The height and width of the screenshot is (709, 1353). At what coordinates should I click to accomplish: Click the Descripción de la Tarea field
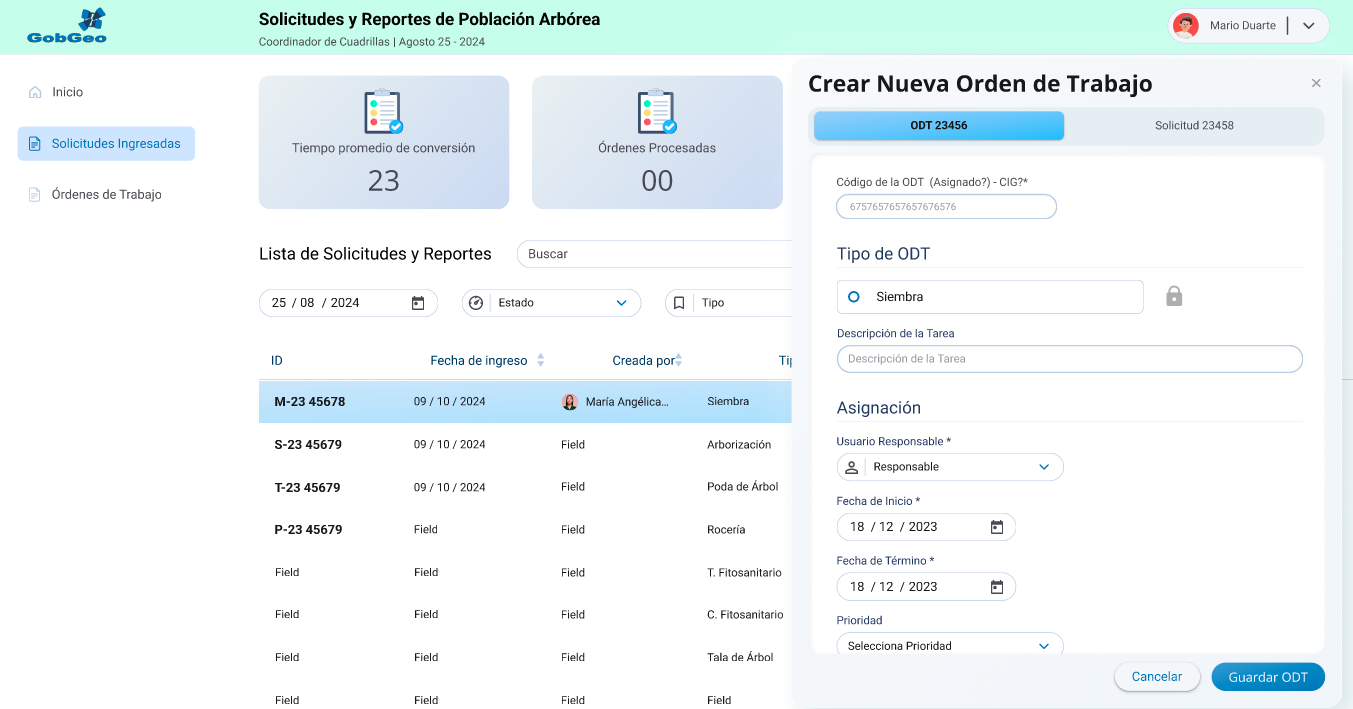tap(1069, 359)
